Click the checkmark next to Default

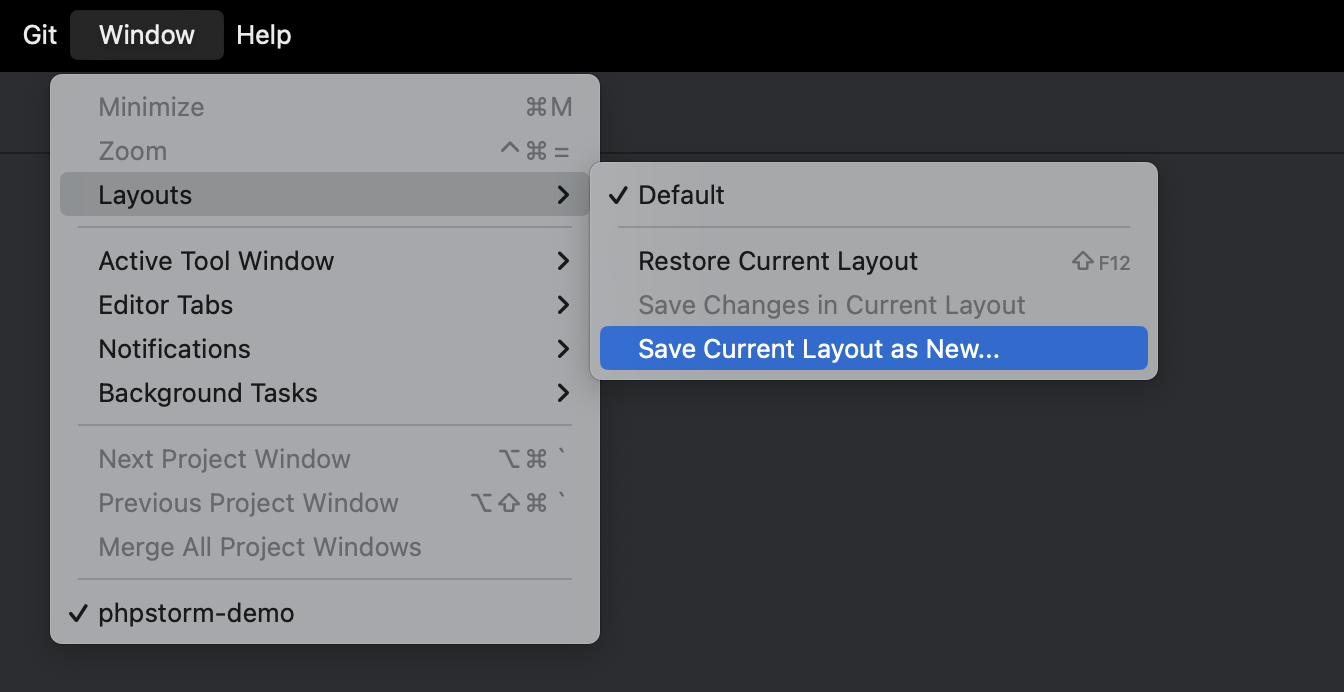click(x=617, y=195)
